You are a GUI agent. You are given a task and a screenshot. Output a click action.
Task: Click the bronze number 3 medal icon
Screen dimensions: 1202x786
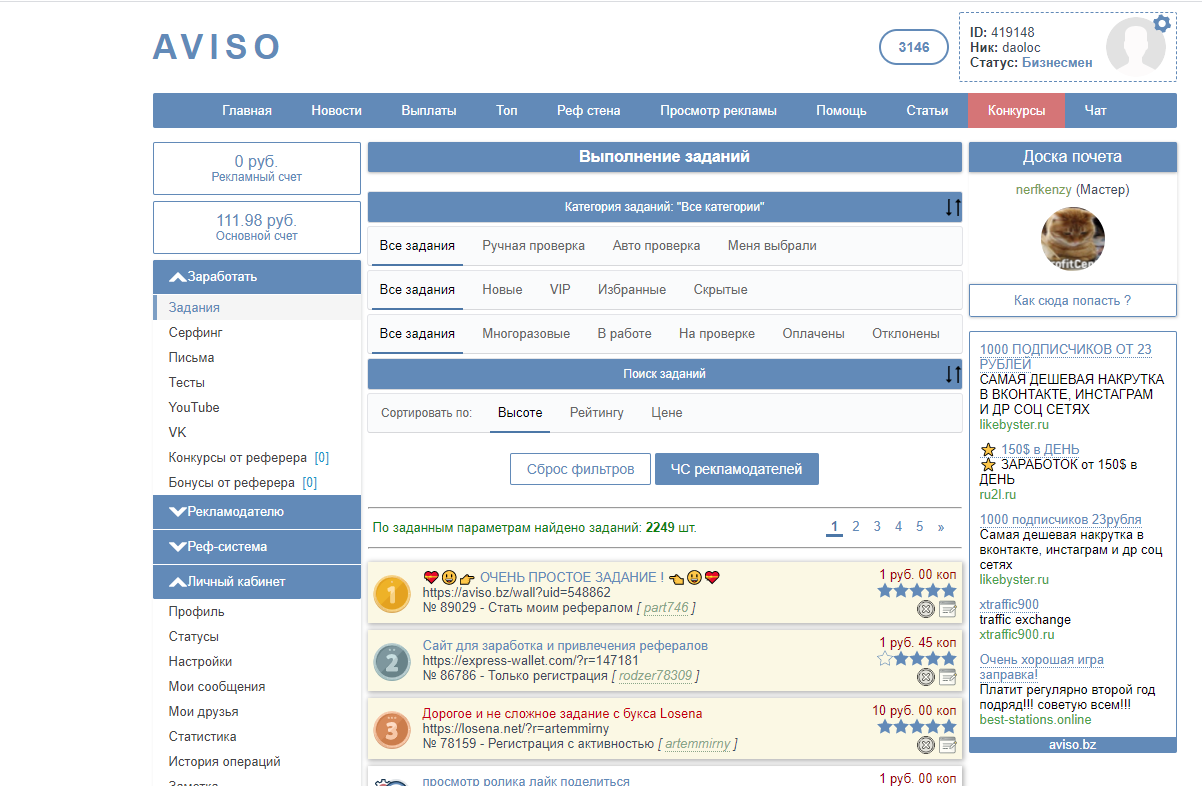pyautogui.click(x=391, y=730)
